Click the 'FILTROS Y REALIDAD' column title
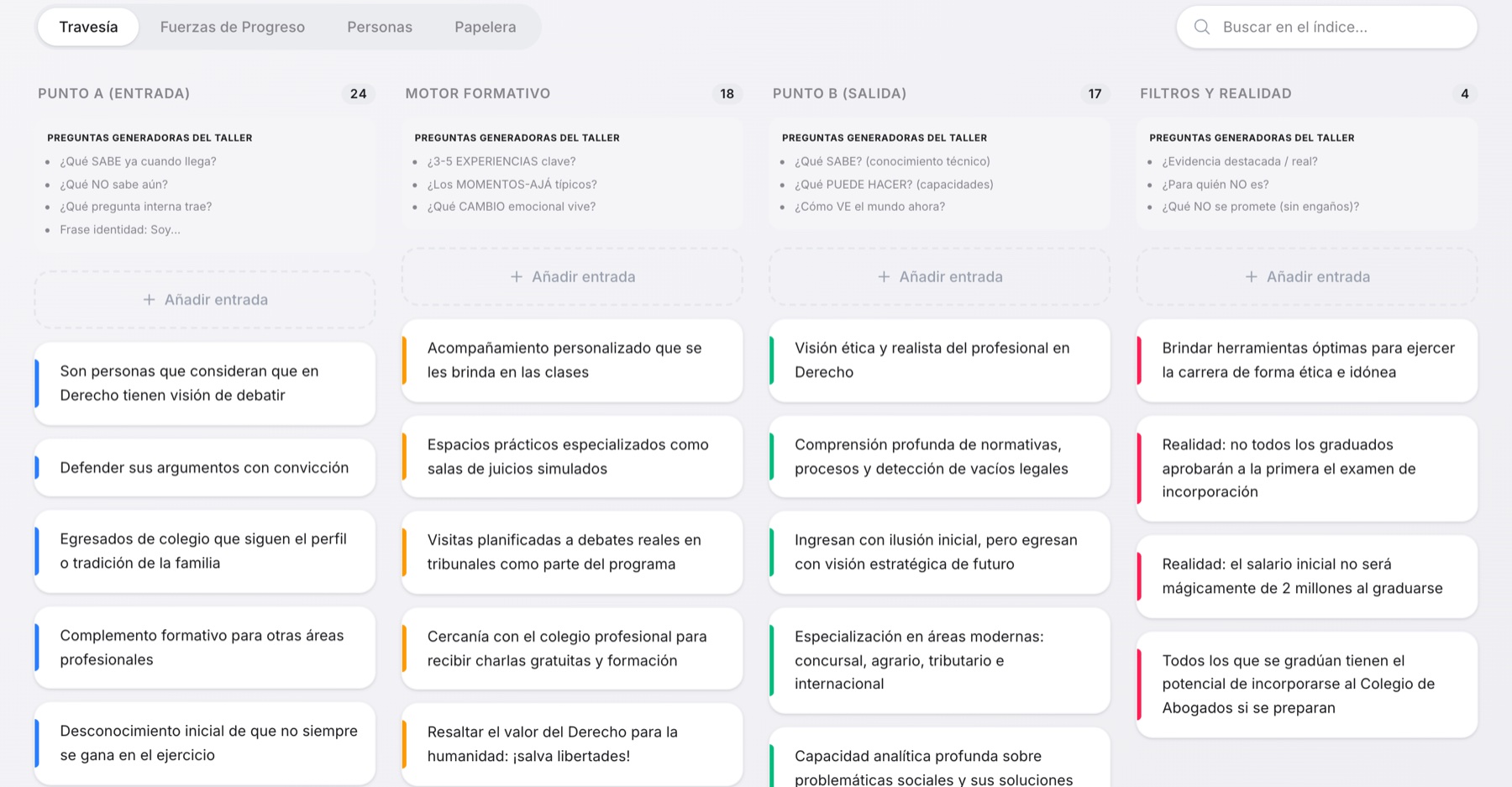Screen dimensions: 1512x787 (x=1215, y=93)
